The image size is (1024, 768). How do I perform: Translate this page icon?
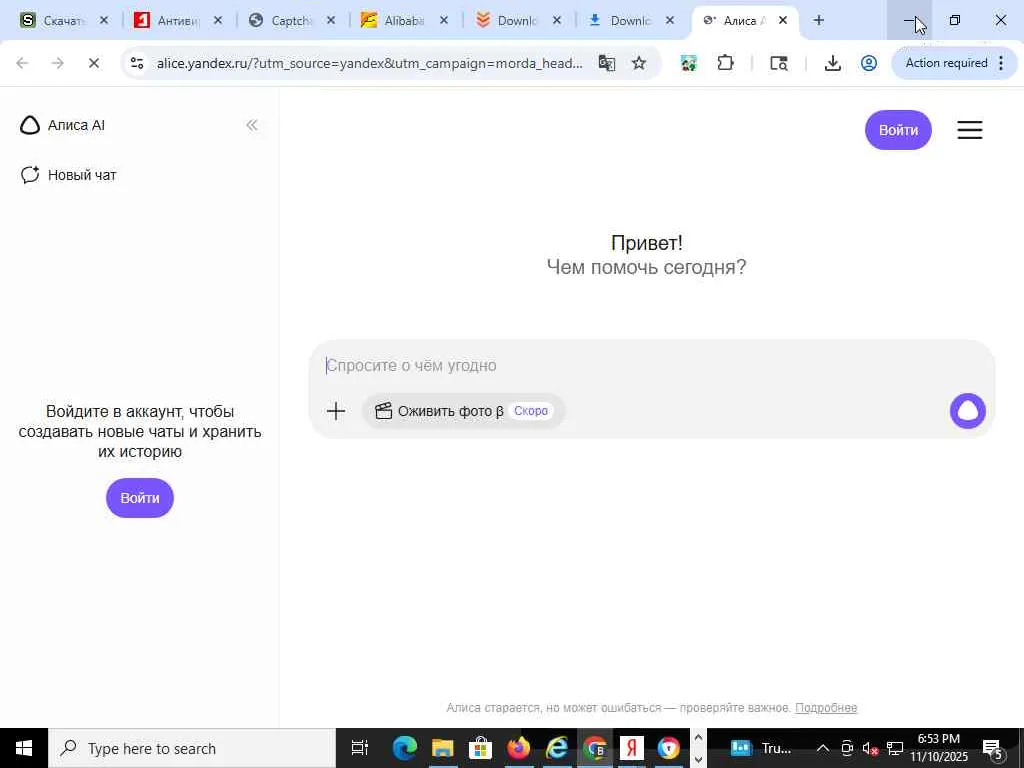point(607,63)
